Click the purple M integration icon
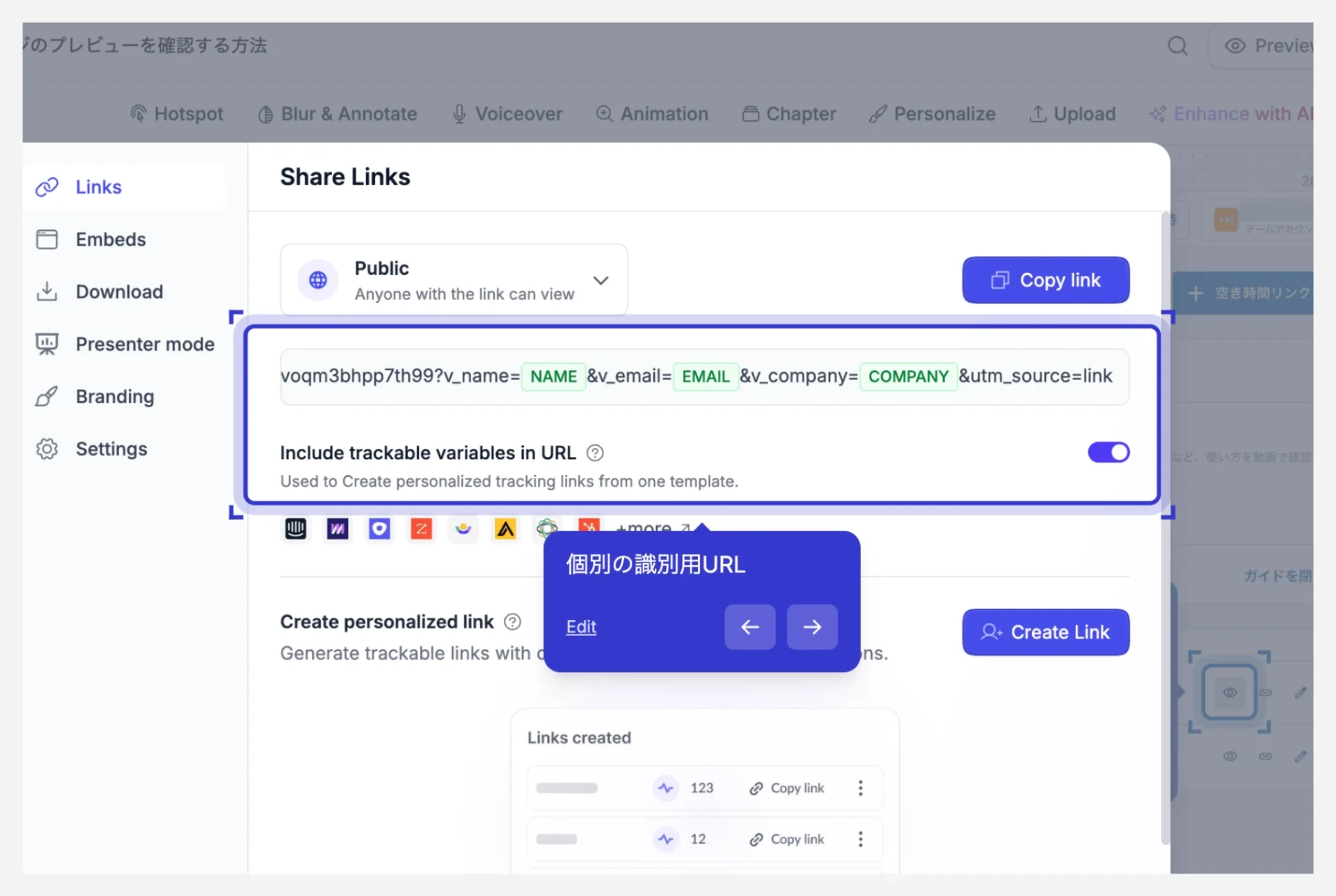The image size is (1336, 896). [x=337, y=529]
